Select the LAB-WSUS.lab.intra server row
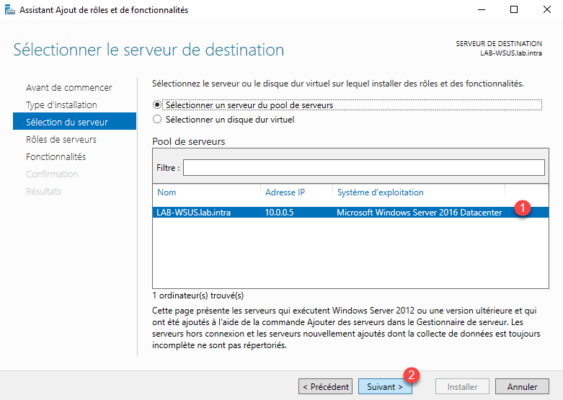 point(350,213)
